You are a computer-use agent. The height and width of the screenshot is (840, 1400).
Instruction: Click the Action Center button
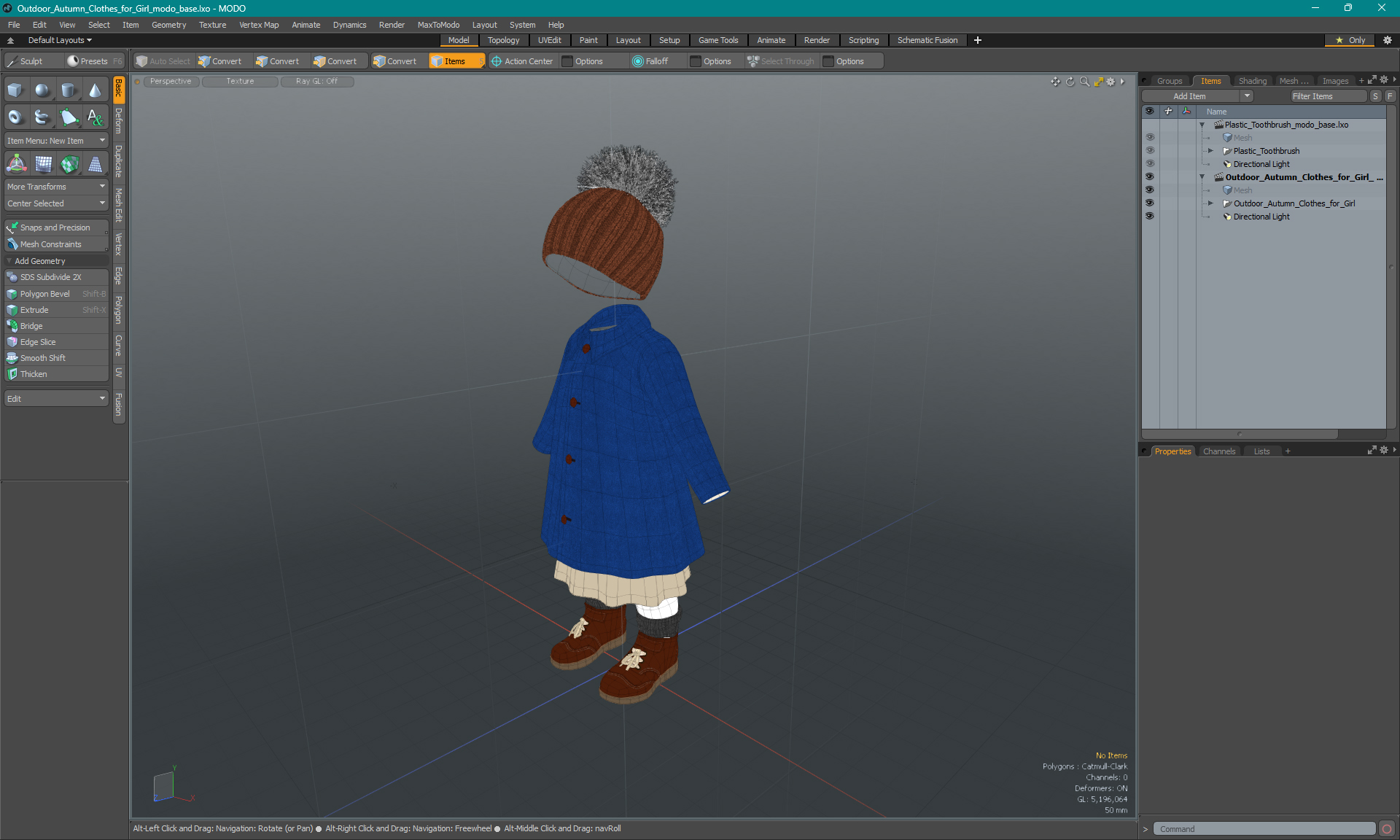[522, 61]
